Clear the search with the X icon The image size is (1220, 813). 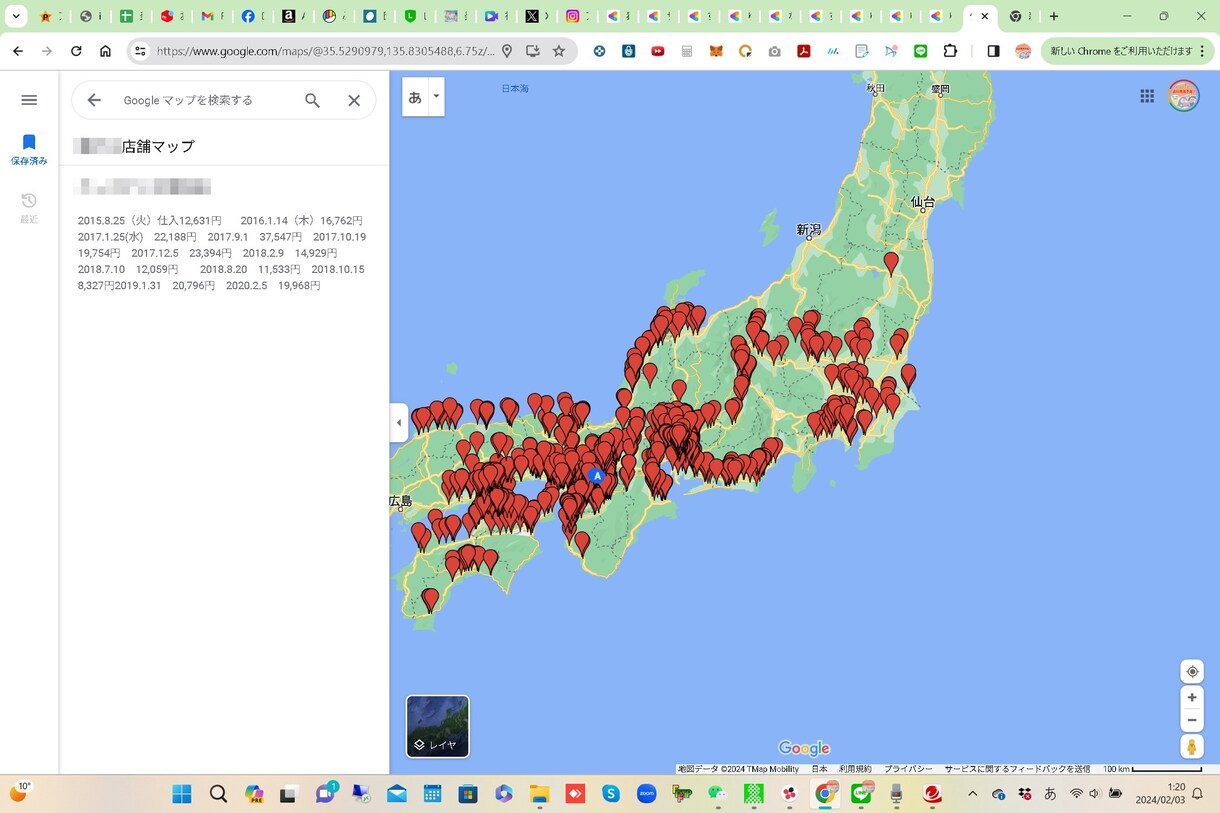354,100
